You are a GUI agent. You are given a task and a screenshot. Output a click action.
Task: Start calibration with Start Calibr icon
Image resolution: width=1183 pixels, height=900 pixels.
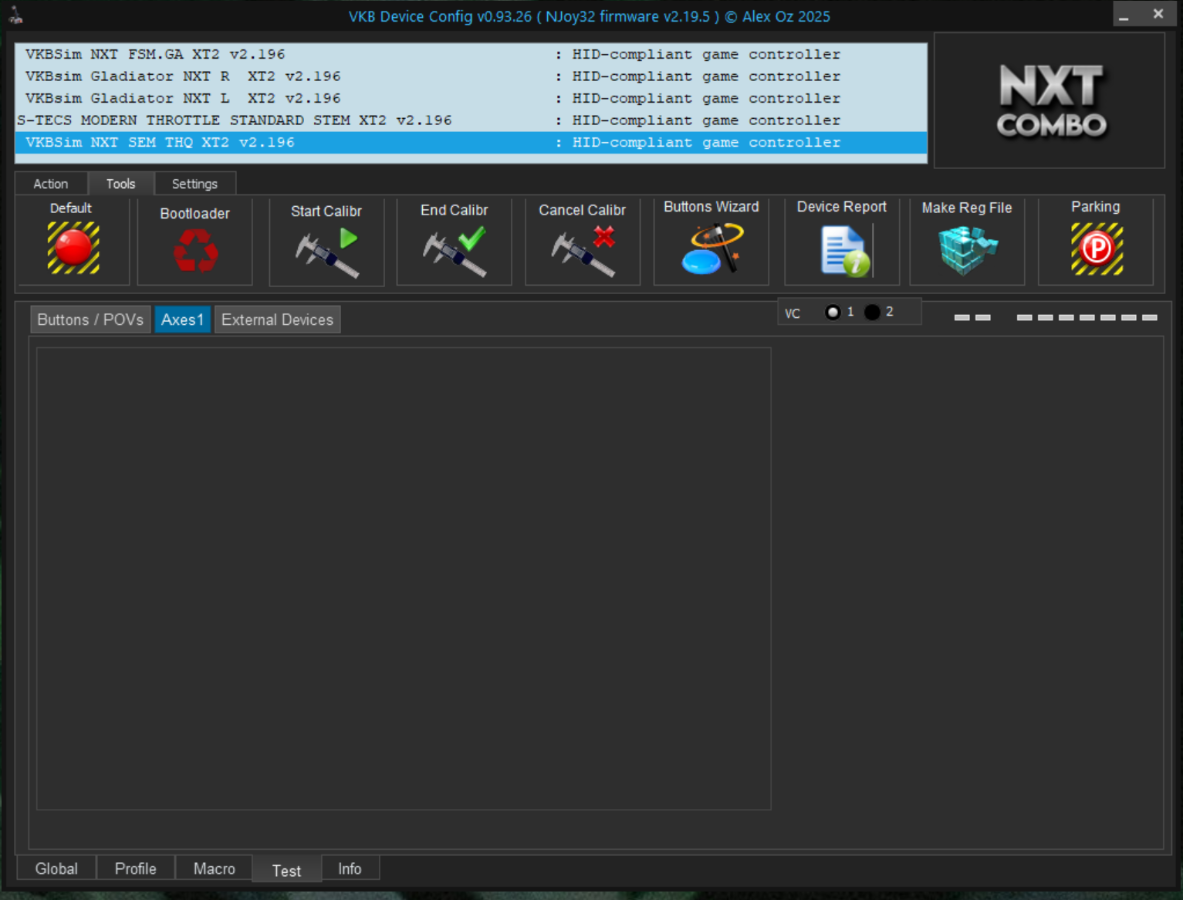tap(326, 252)
